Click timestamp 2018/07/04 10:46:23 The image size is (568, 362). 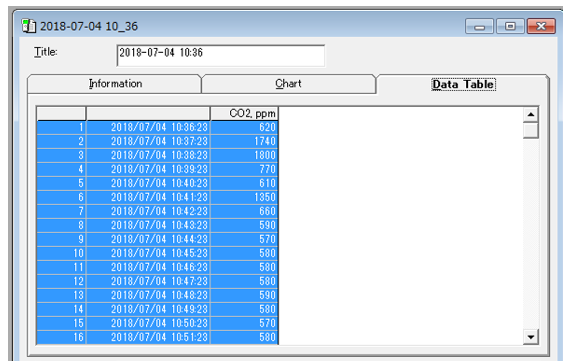click(148, 267)
